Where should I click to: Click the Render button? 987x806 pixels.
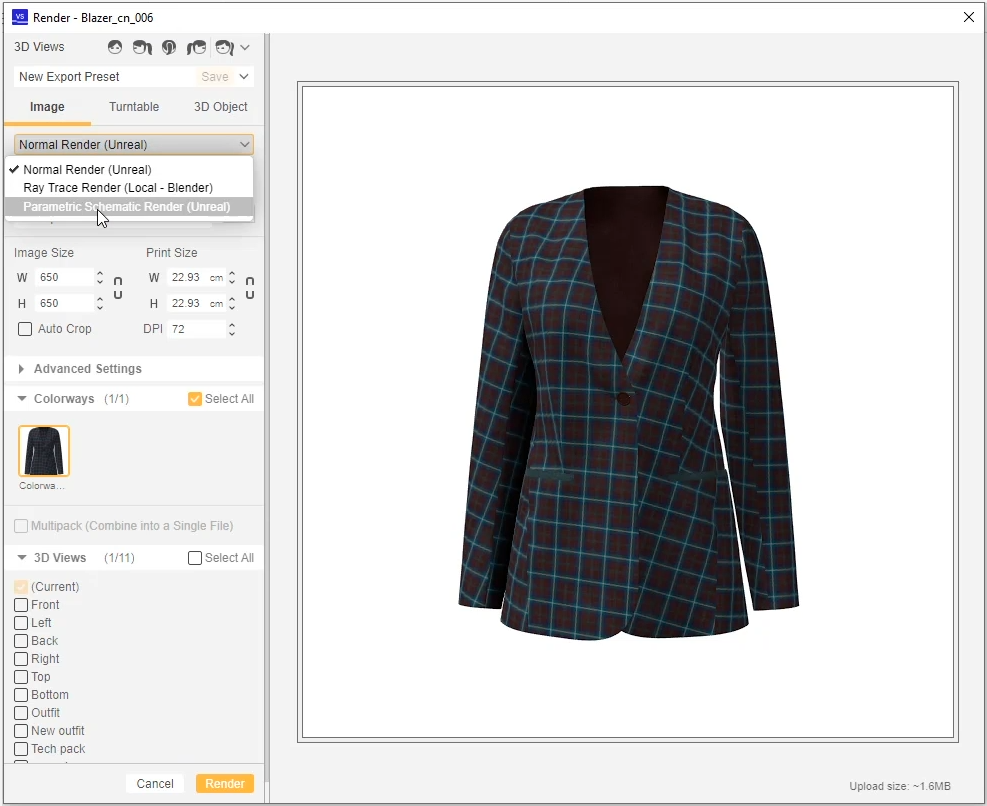click(224, 784)
